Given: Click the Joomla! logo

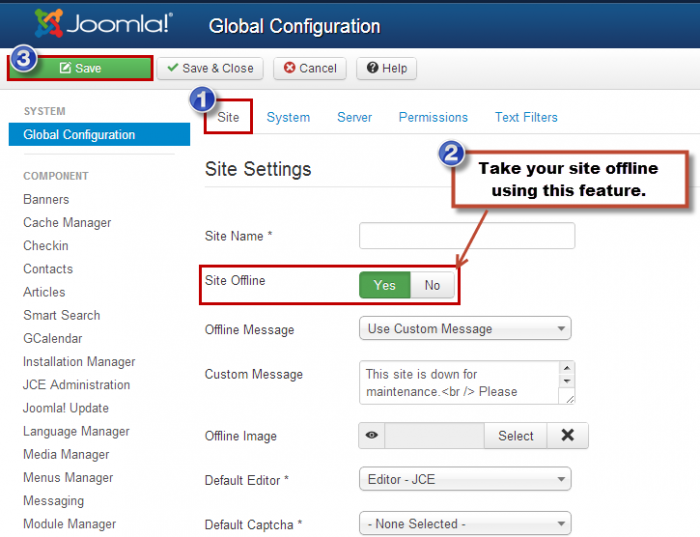Looking at the screenshot, I should click(x=104, y=23).
